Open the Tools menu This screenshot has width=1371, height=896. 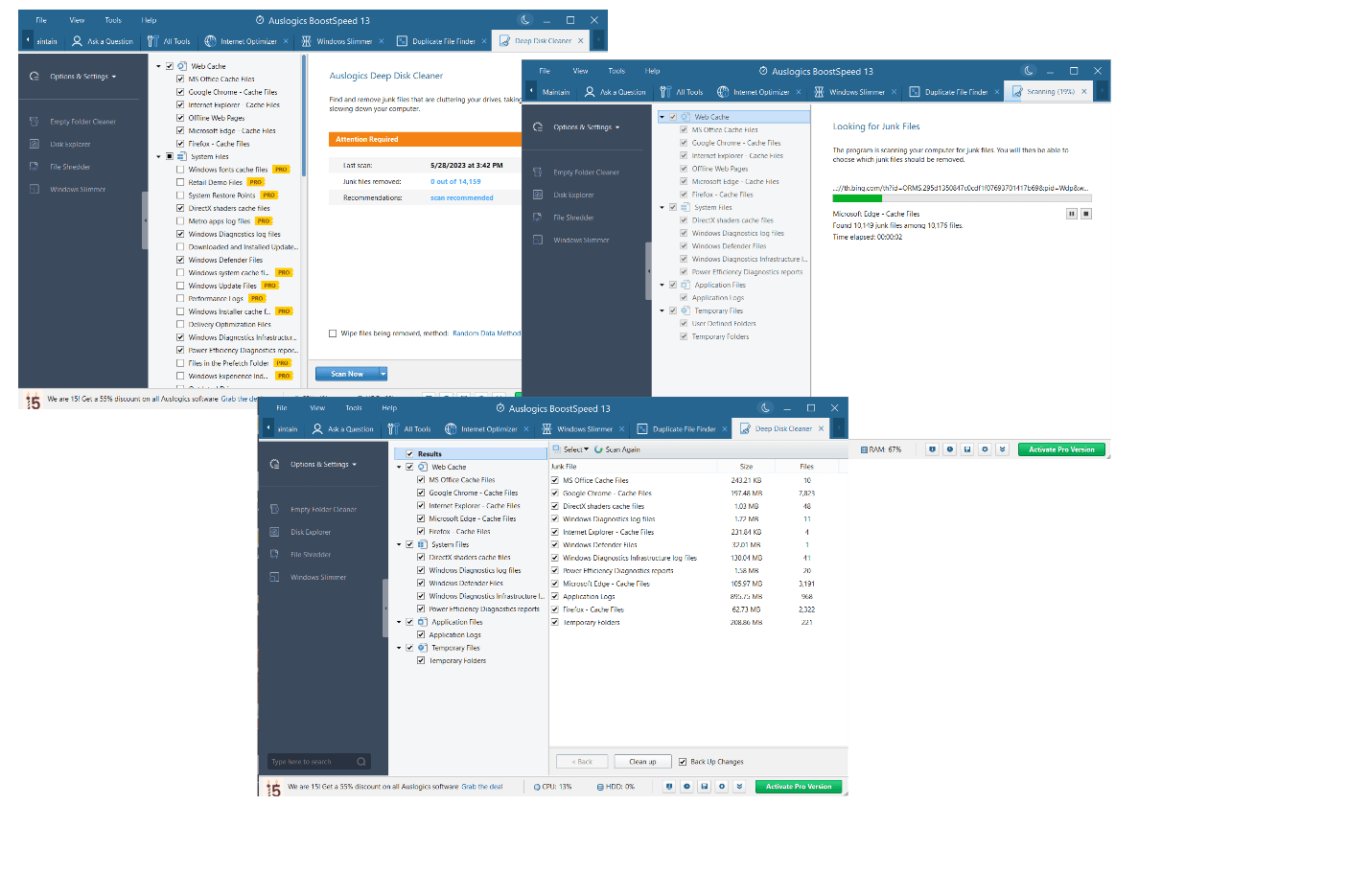(354, 407)
